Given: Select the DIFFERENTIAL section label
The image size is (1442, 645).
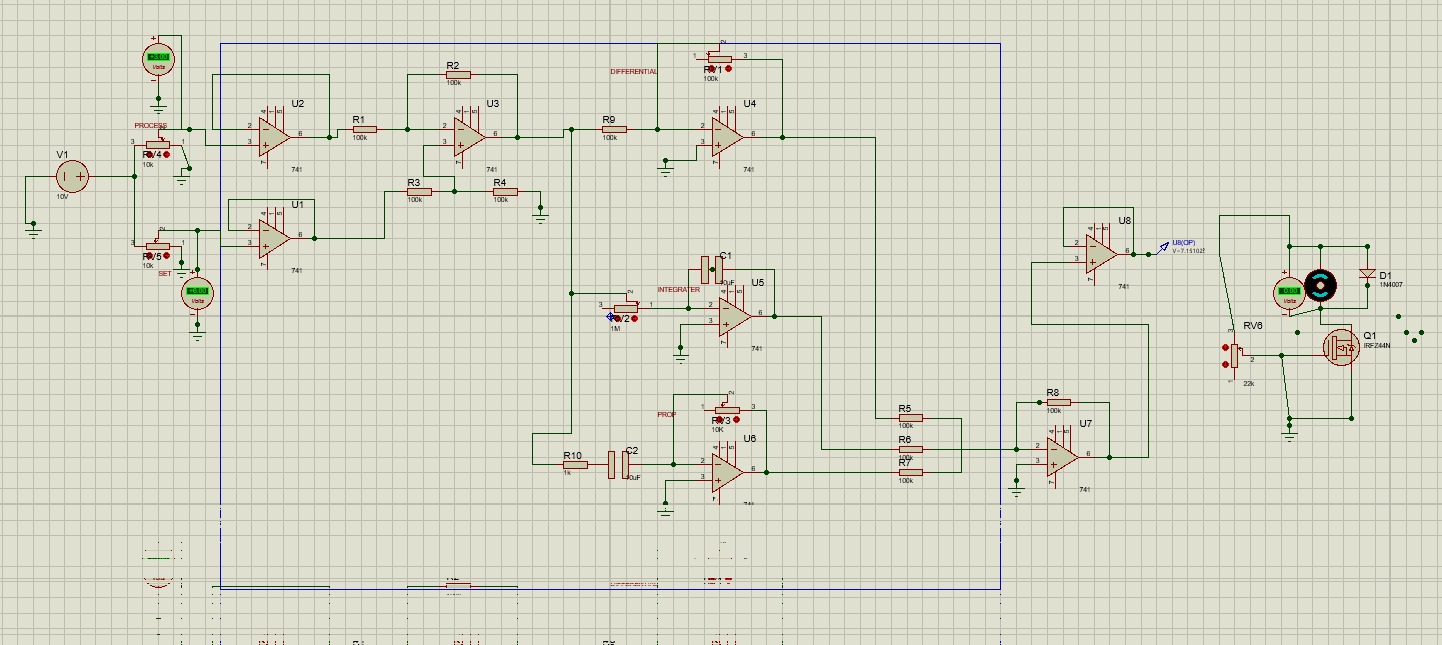Looking at the screenshot, I should click(x=634, y=71).
